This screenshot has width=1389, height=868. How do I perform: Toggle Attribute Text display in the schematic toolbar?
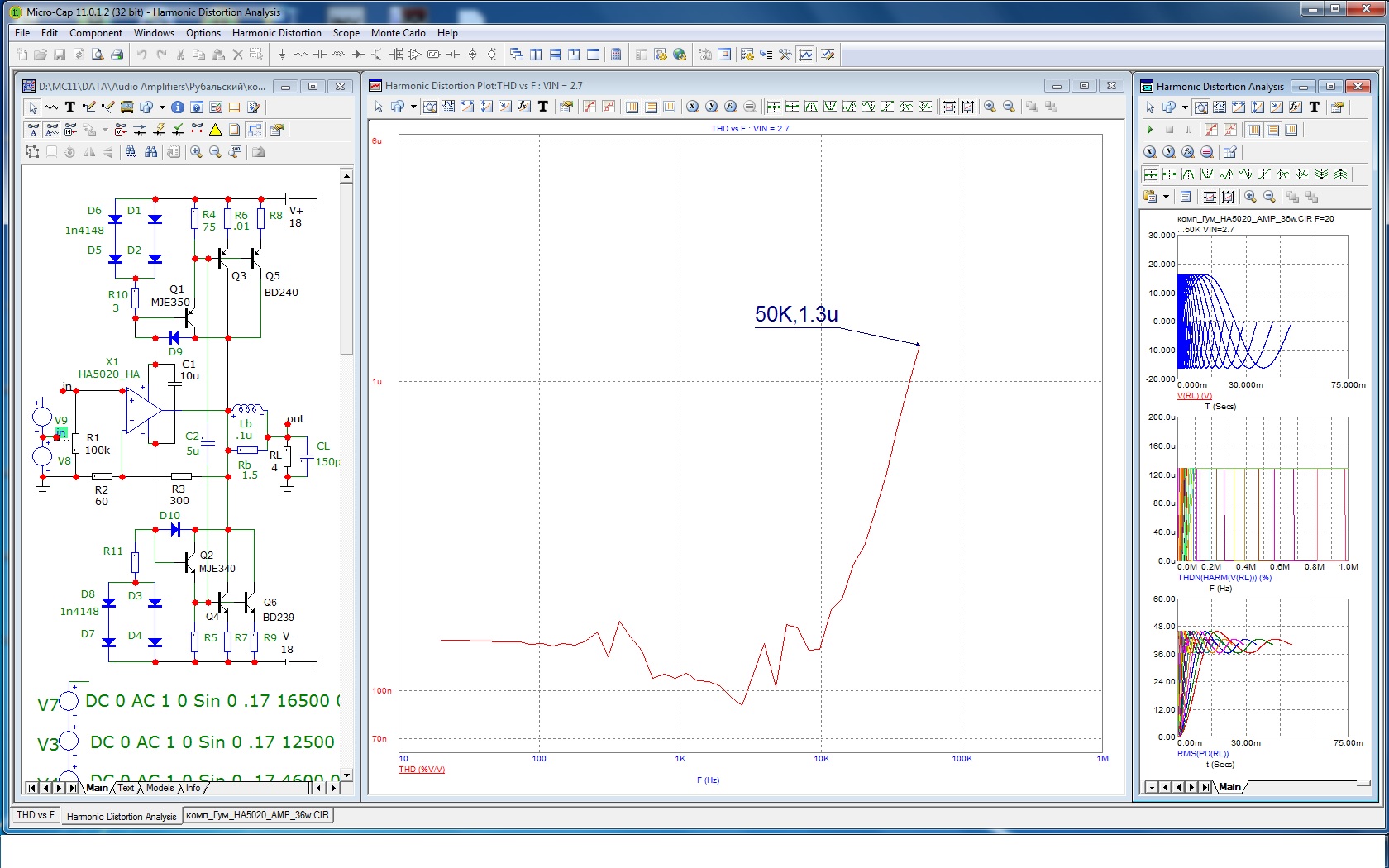pyautogui.click(x=52, y=130)
